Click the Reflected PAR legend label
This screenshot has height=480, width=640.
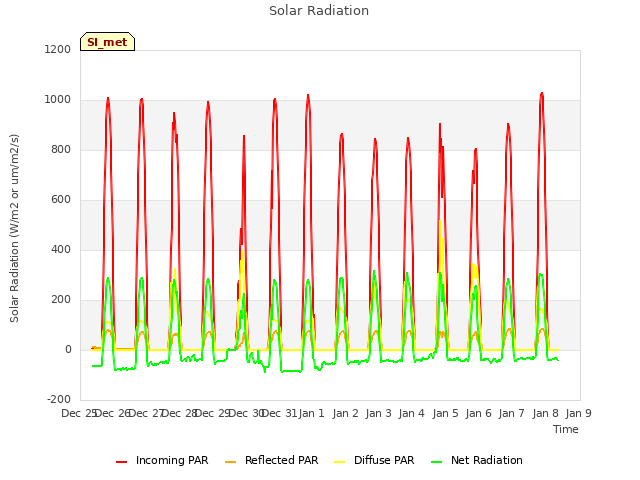[x=281, y=460]
